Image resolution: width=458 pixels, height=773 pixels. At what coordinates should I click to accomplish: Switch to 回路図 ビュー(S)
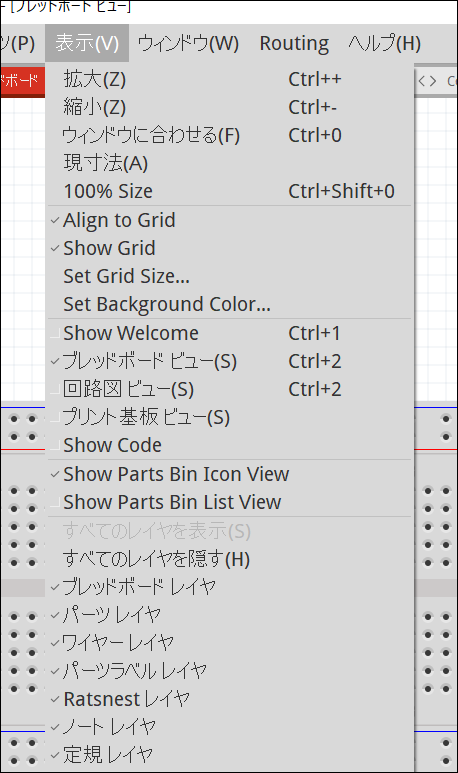click(x=229, y=389)
